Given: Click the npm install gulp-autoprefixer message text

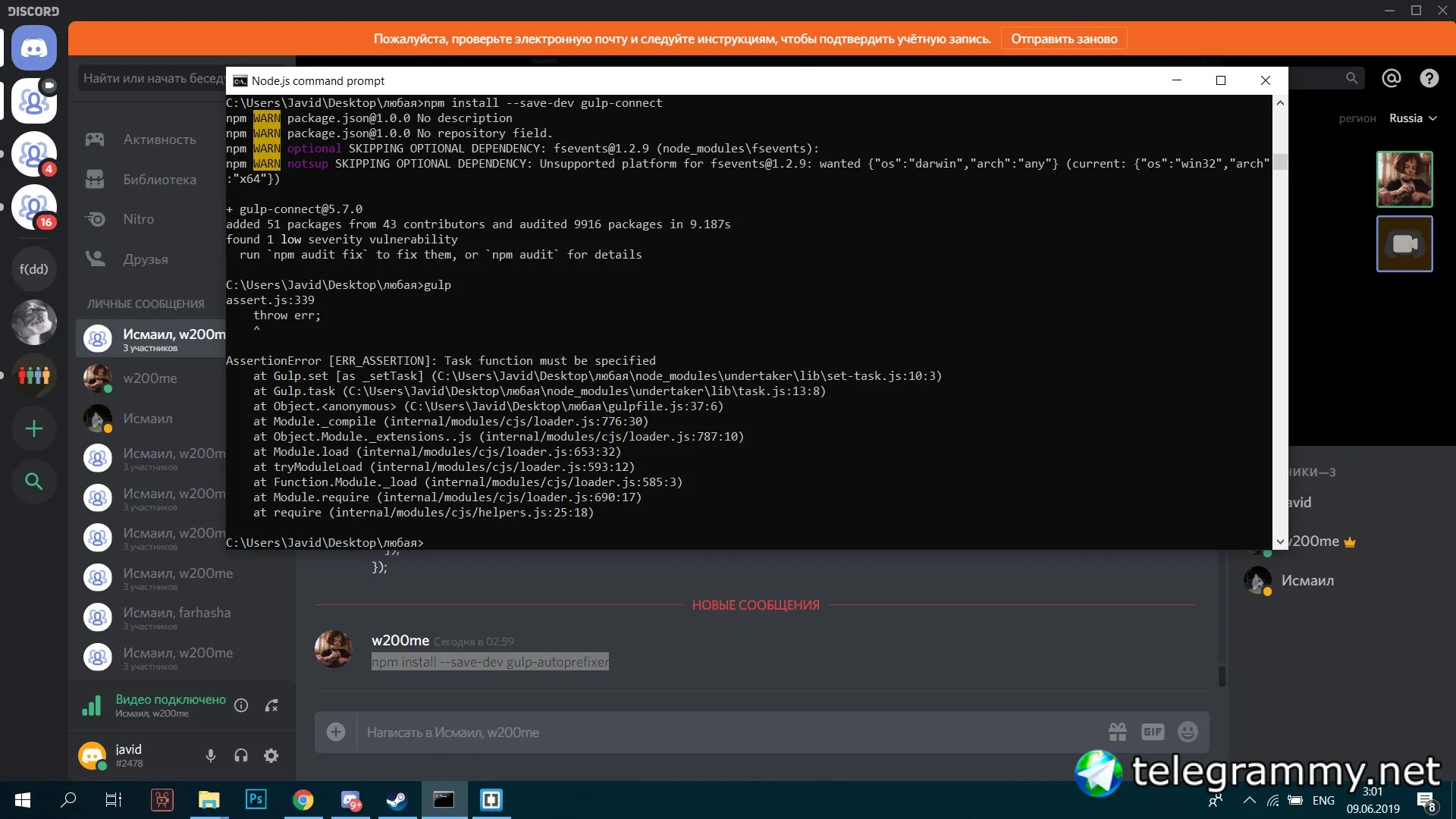Looking at the screenshot, I should [490, 662].
